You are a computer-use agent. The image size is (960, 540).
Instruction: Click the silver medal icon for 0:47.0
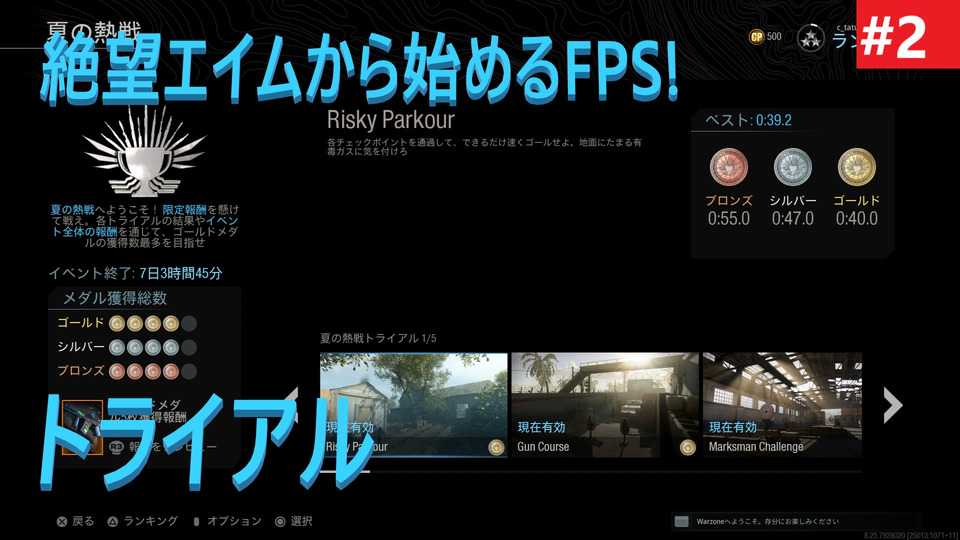793,167
